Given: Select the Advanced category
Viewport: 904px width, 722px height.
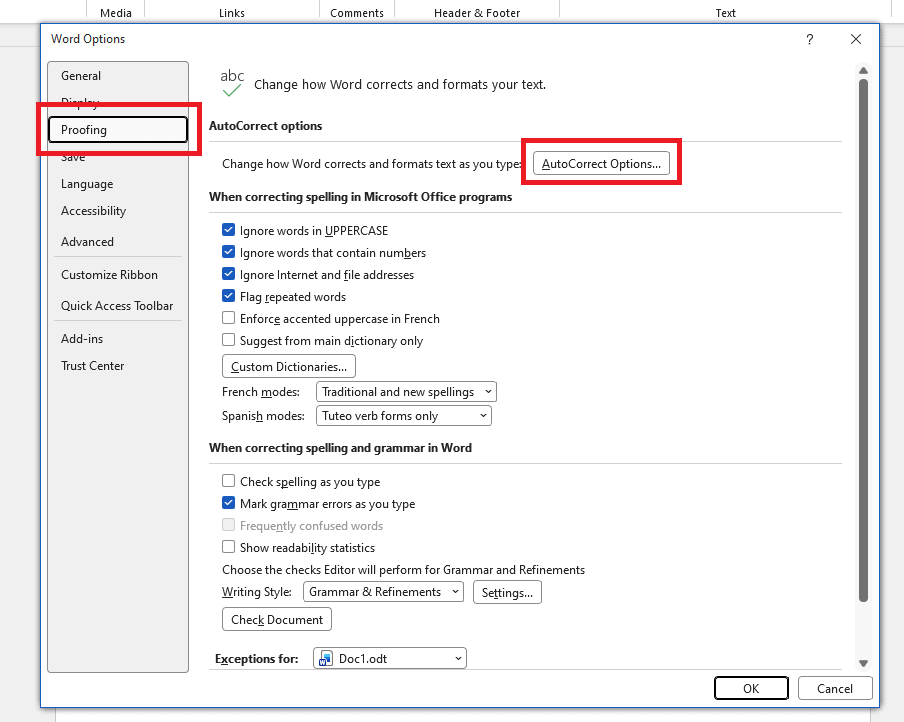Looking at the screenshot, I should pos(87,242).
